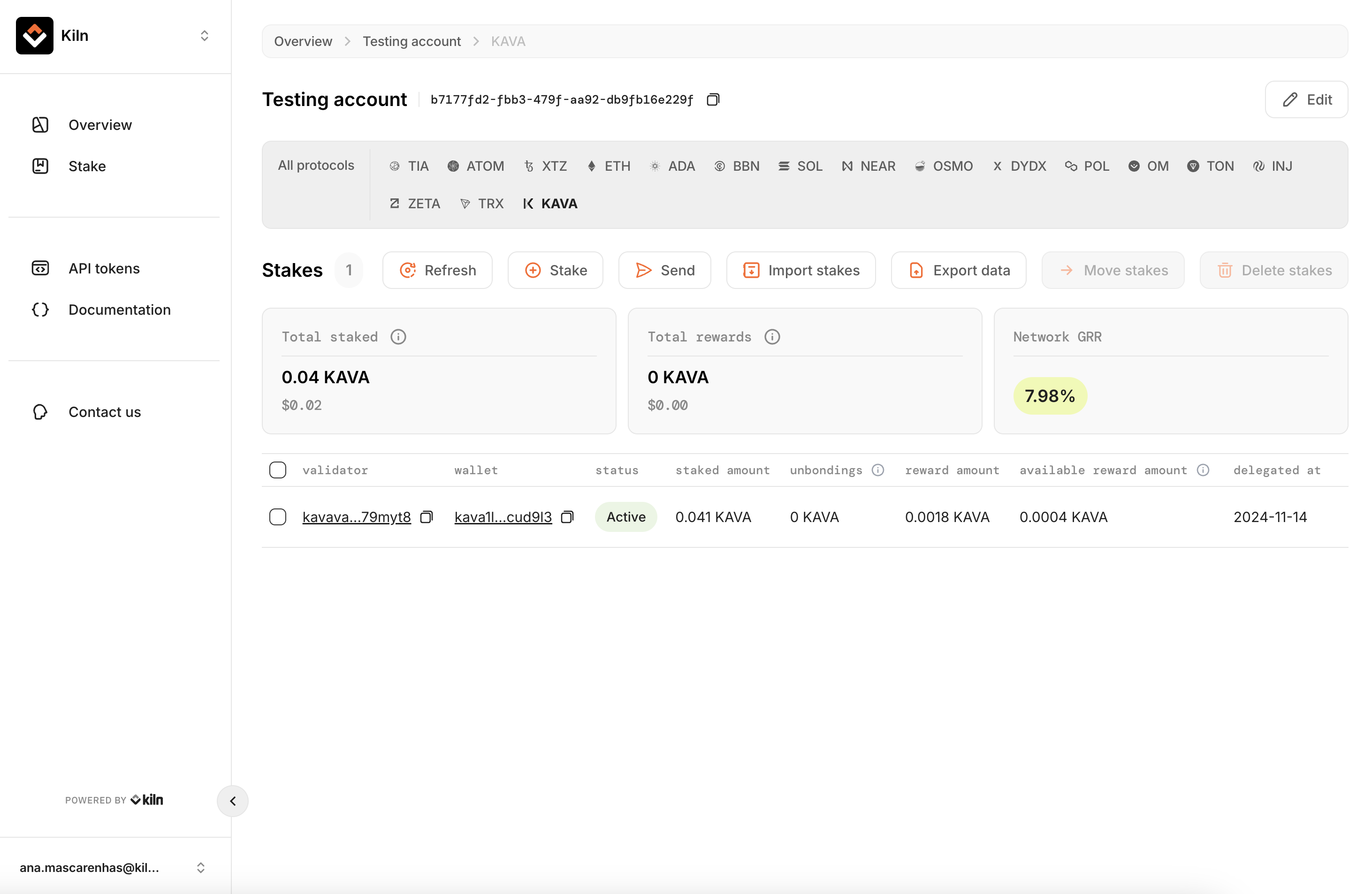Click available reward amount info icon
This screenshot has height=894, width=1372.
tap(1203, 470)
